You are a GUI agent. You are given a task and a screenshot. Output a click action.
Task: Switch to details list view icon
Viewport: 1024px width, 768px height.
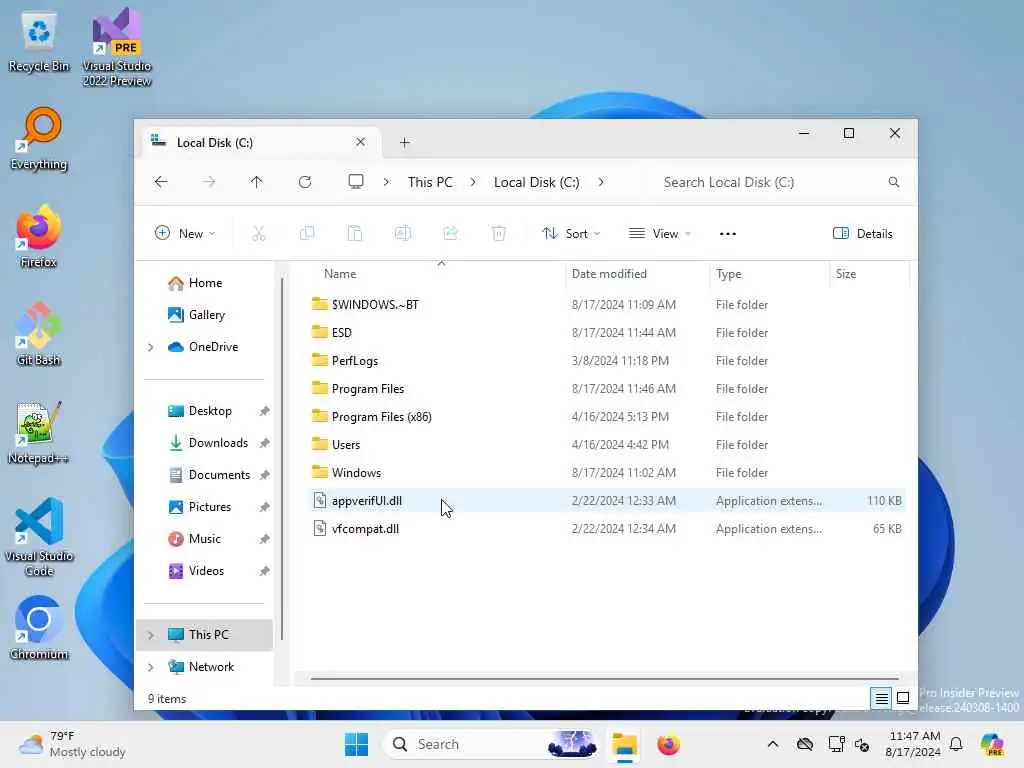pyautogui.click(x=881, y=698)
